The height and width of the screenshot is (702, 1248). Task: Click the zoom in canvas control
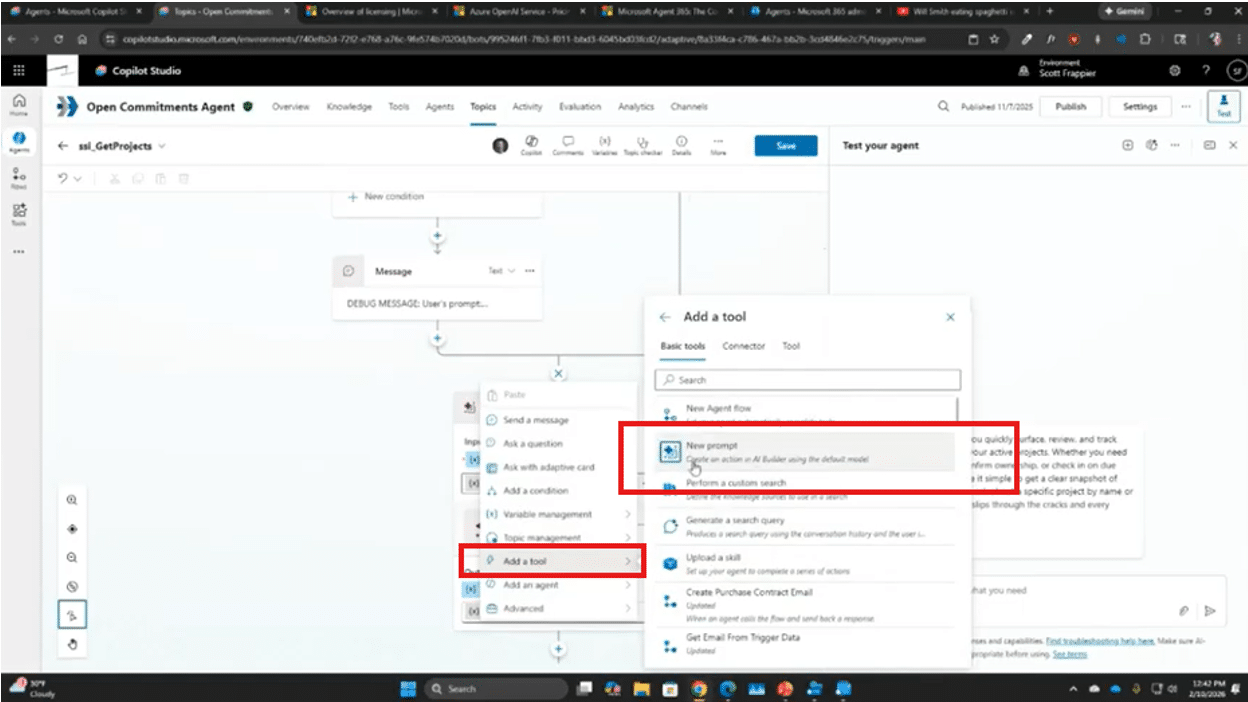tap(72, 500)
